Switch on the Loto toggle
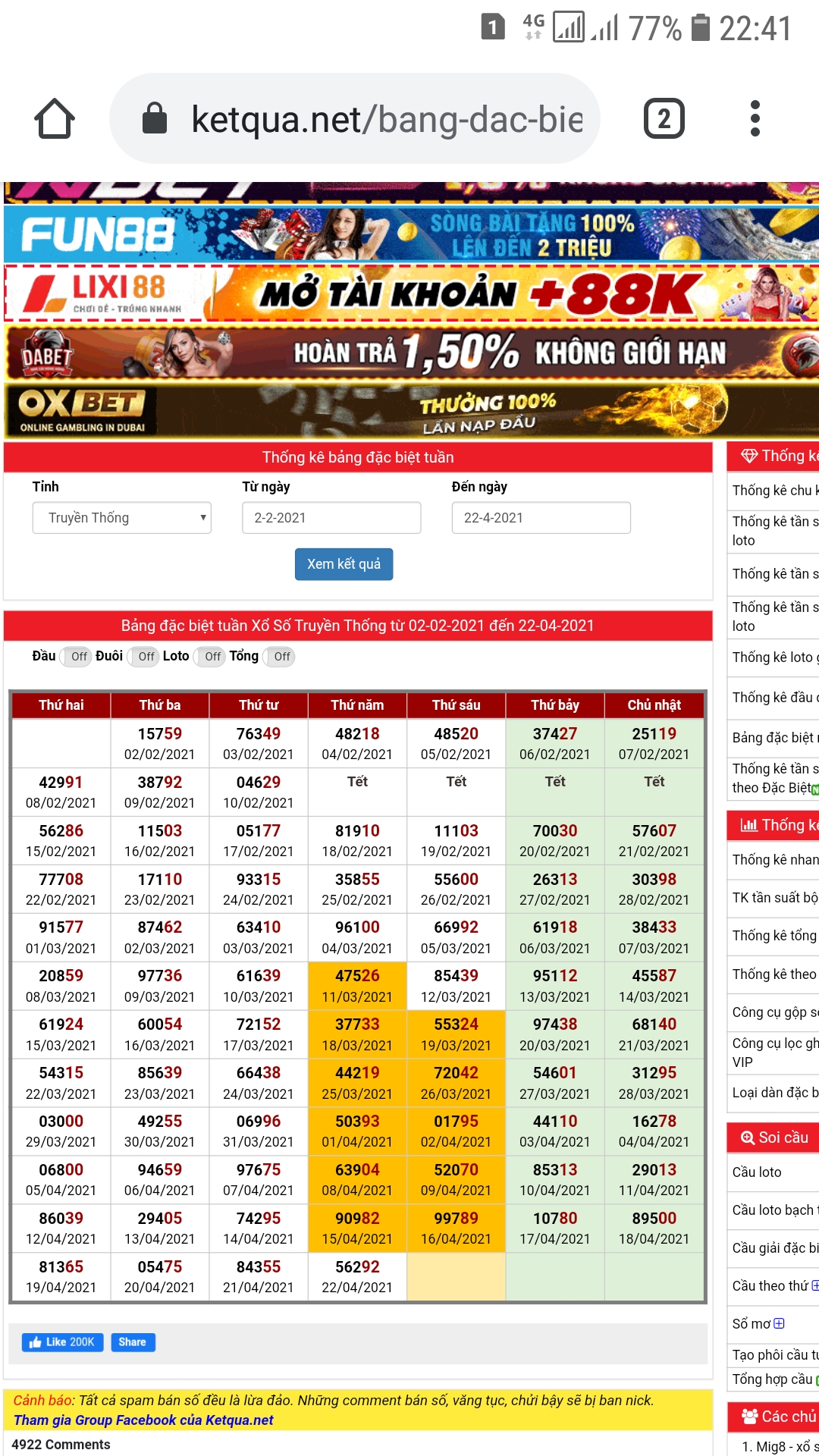This screenshot has width=819, height=1456. click(210, 657)
